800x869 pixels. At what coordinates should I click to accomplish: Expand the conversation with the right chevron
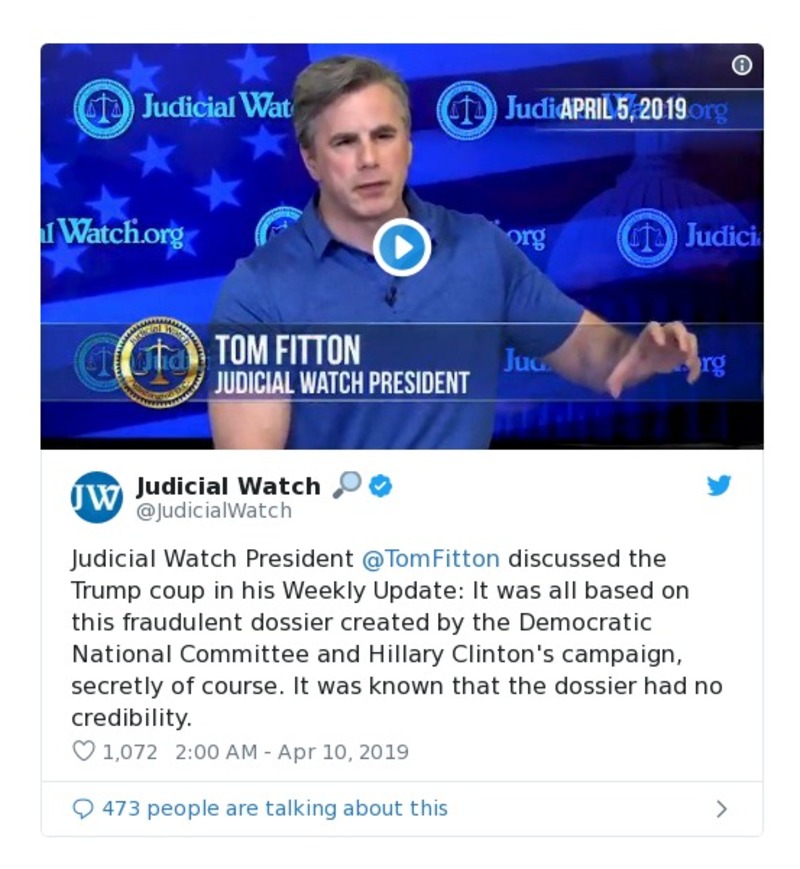click(722, 809)
